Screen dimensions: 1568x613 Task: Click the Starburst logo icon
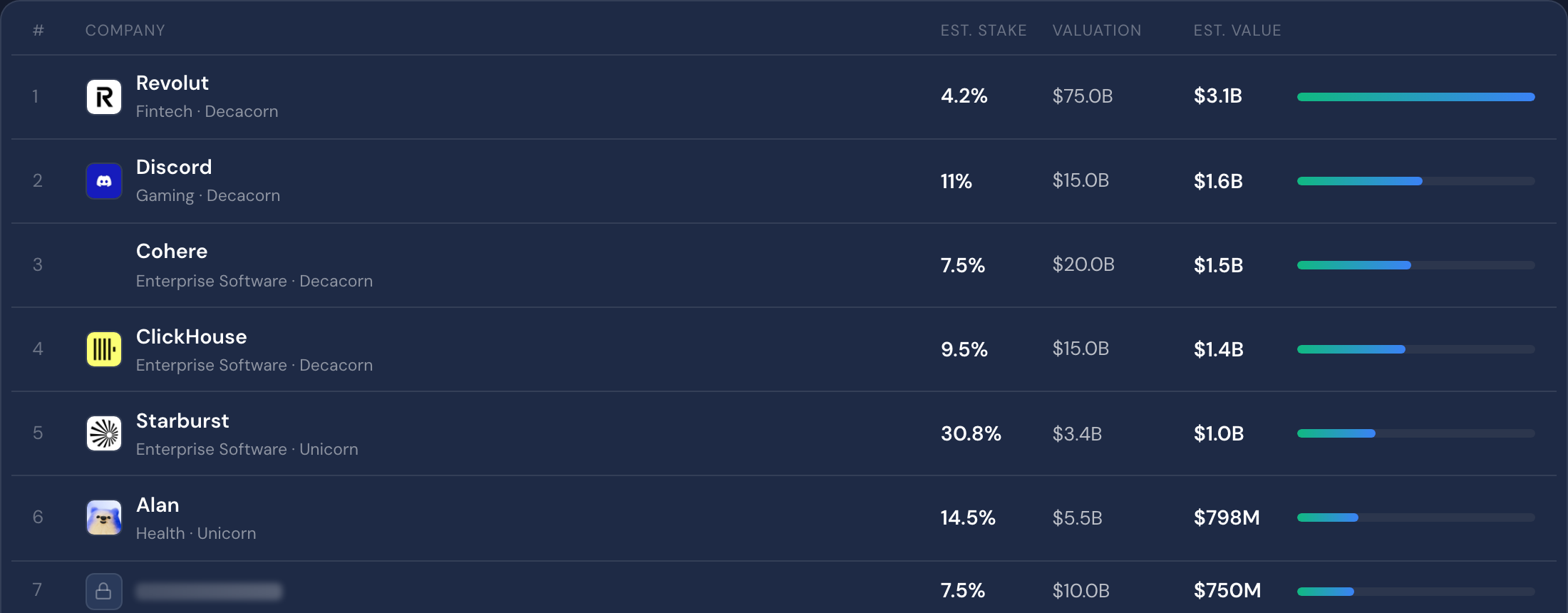click(x=104, y=433)
